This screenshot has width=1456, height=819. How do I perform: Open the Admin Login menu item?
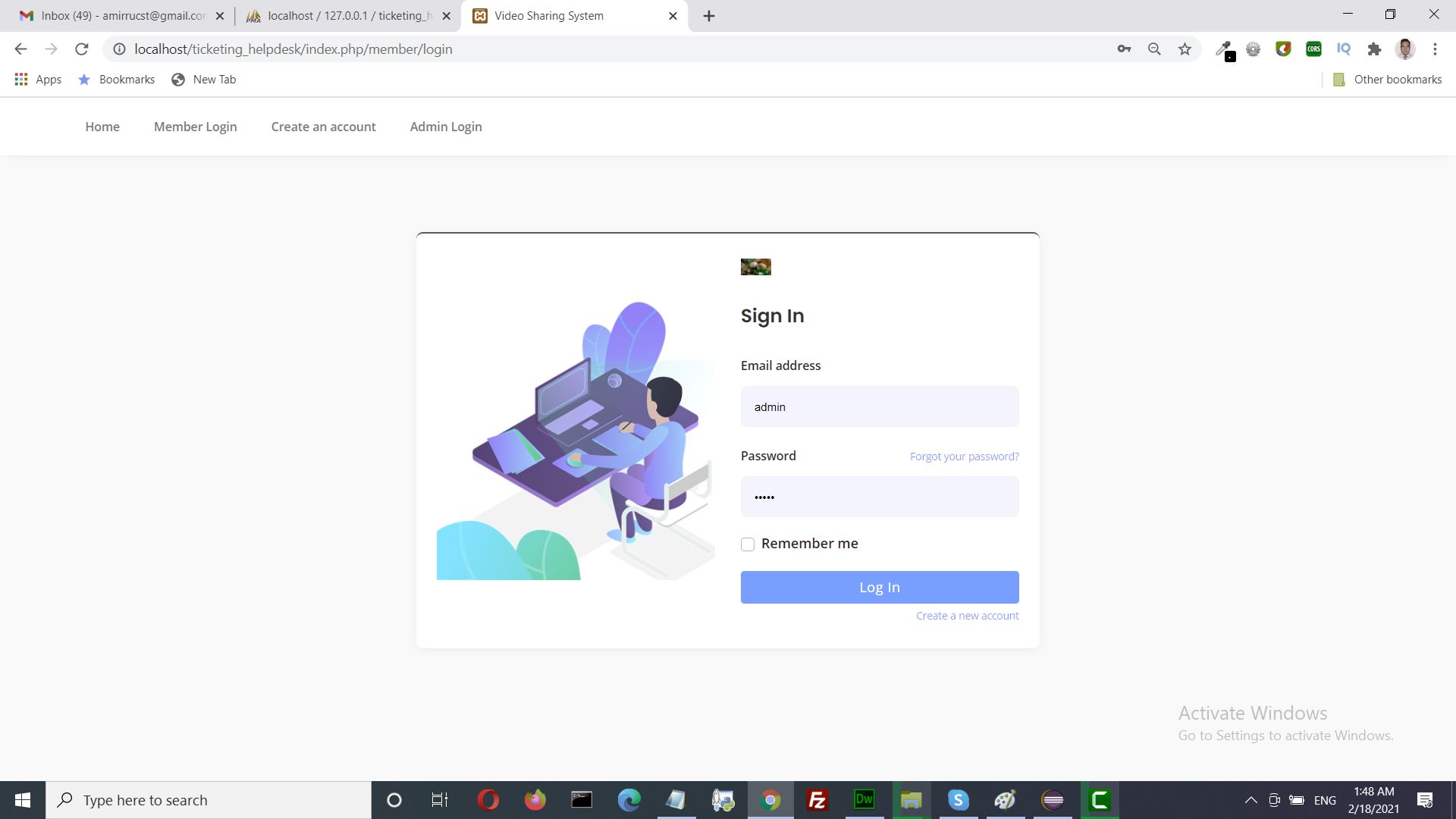pyautogui.click(x=446, y=127)
